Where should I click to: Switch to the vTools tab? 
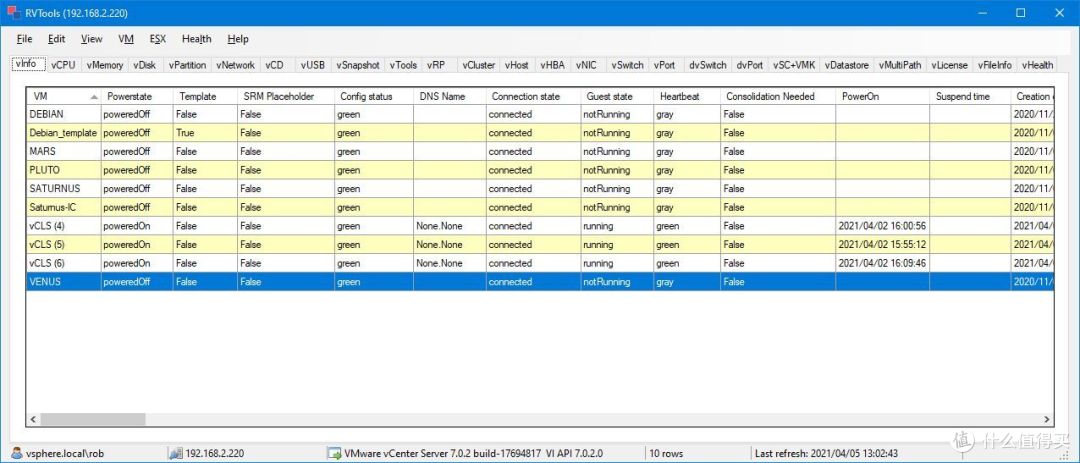403,65
